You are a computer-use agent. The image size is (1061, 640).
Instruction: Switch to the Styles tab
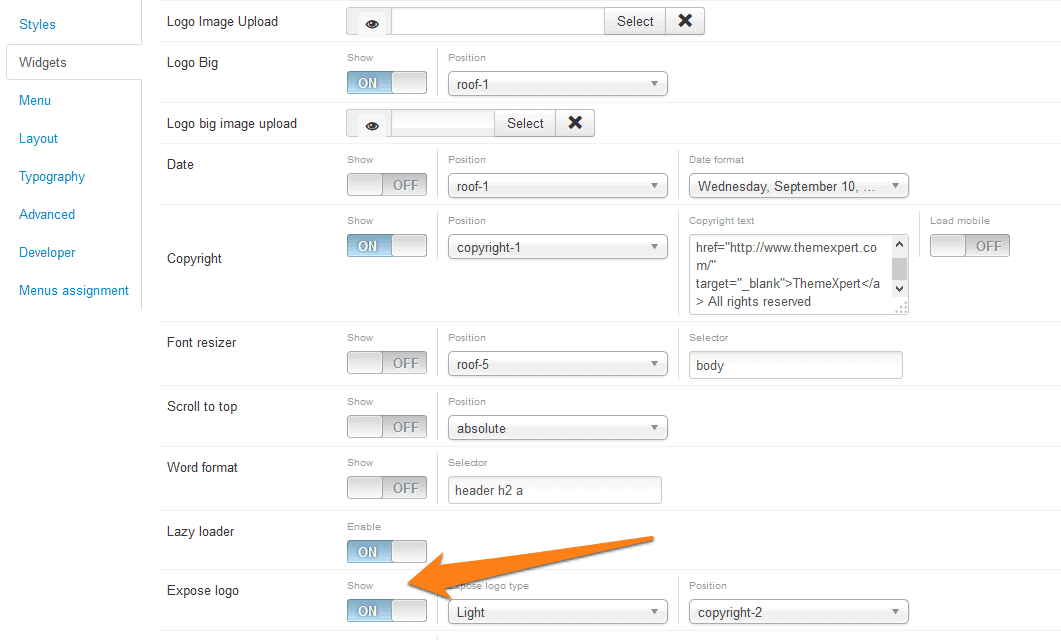click(38, 24)
